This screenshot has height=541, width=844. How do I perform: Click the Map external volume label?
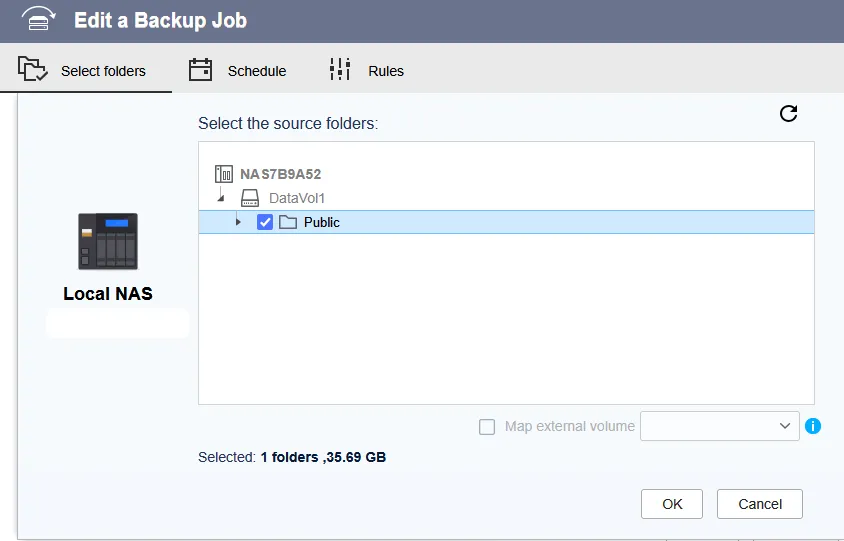point(569,426)
